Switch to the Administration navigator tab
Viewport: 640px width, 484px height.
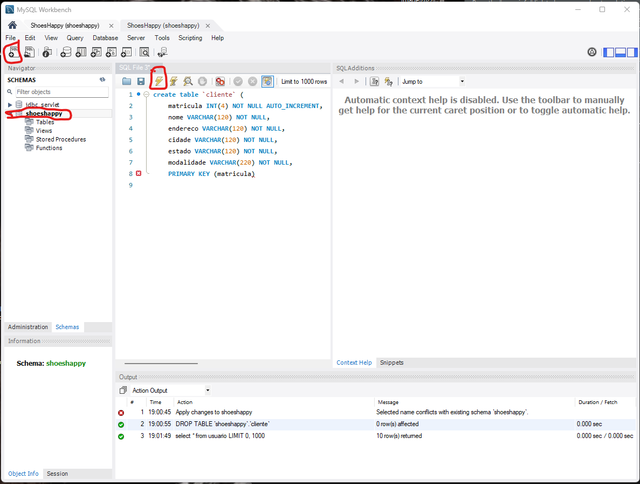[x=28, y=327]
